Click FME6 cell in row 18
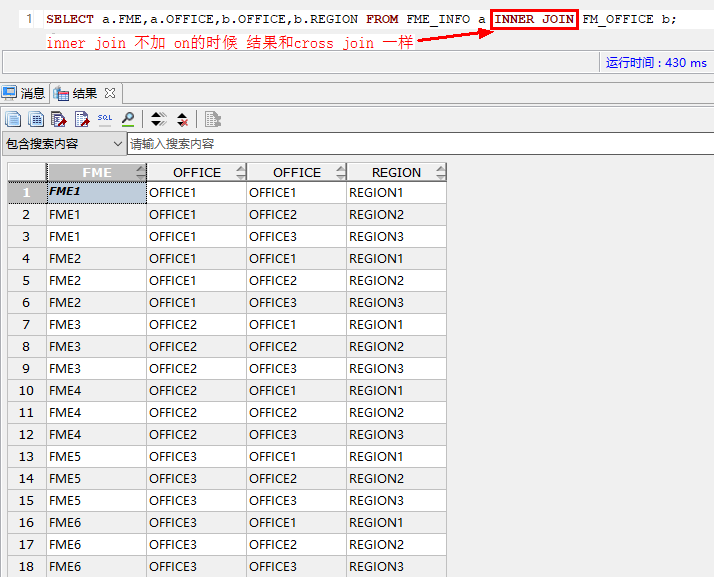The image size is (714, 577). [x=96, y=567]
